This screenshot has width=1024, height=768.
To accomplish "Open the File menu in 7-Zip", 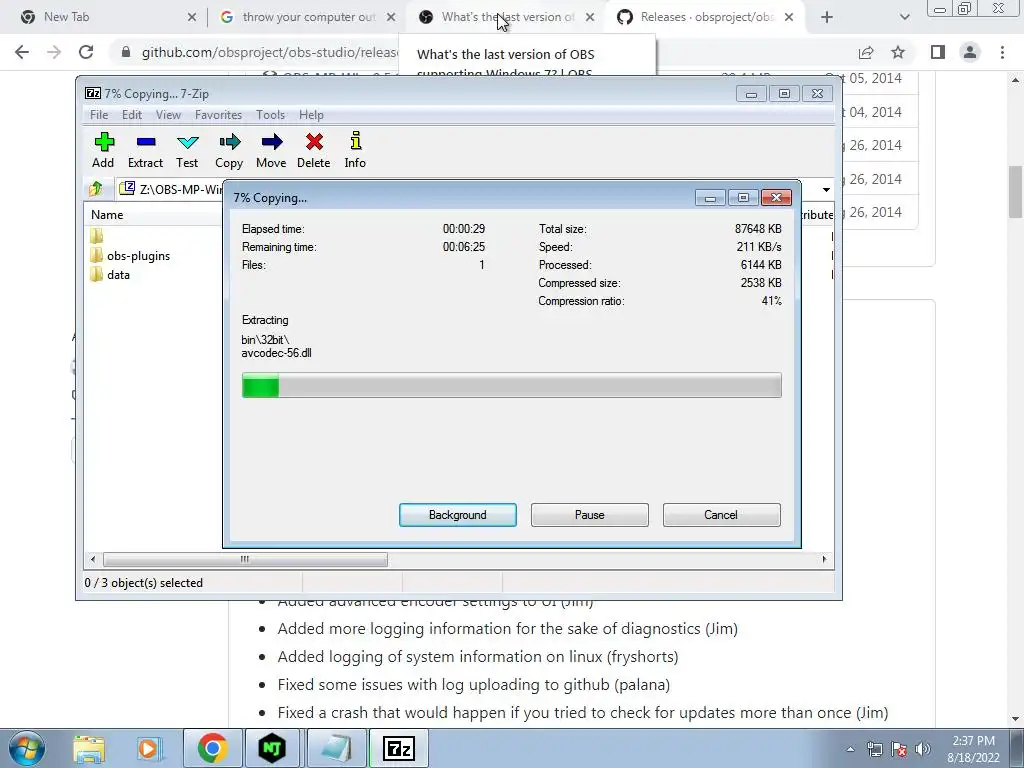I will pyautogui.click(x=99, y=115).
